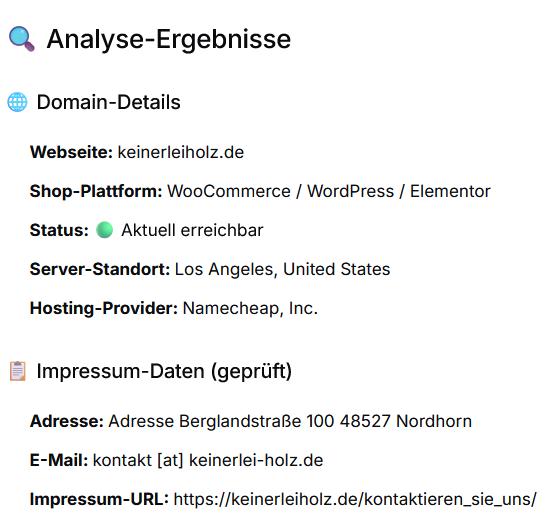552x520 pixels.
Task: Click the magnifying glass icon beside Analyse-Ergebnisse
Action: (21, 39)
